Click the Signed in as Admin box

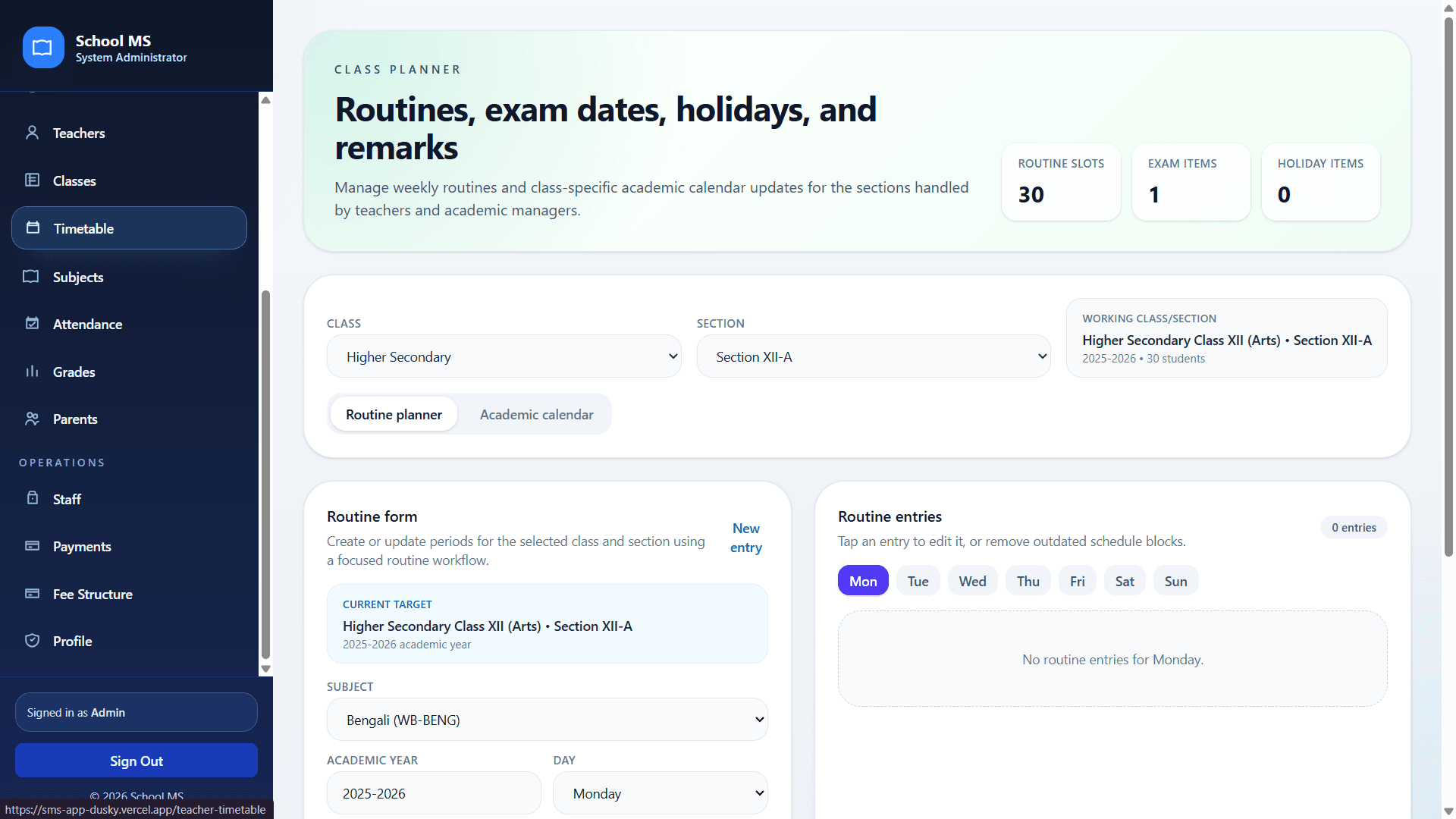coord(136,712)
